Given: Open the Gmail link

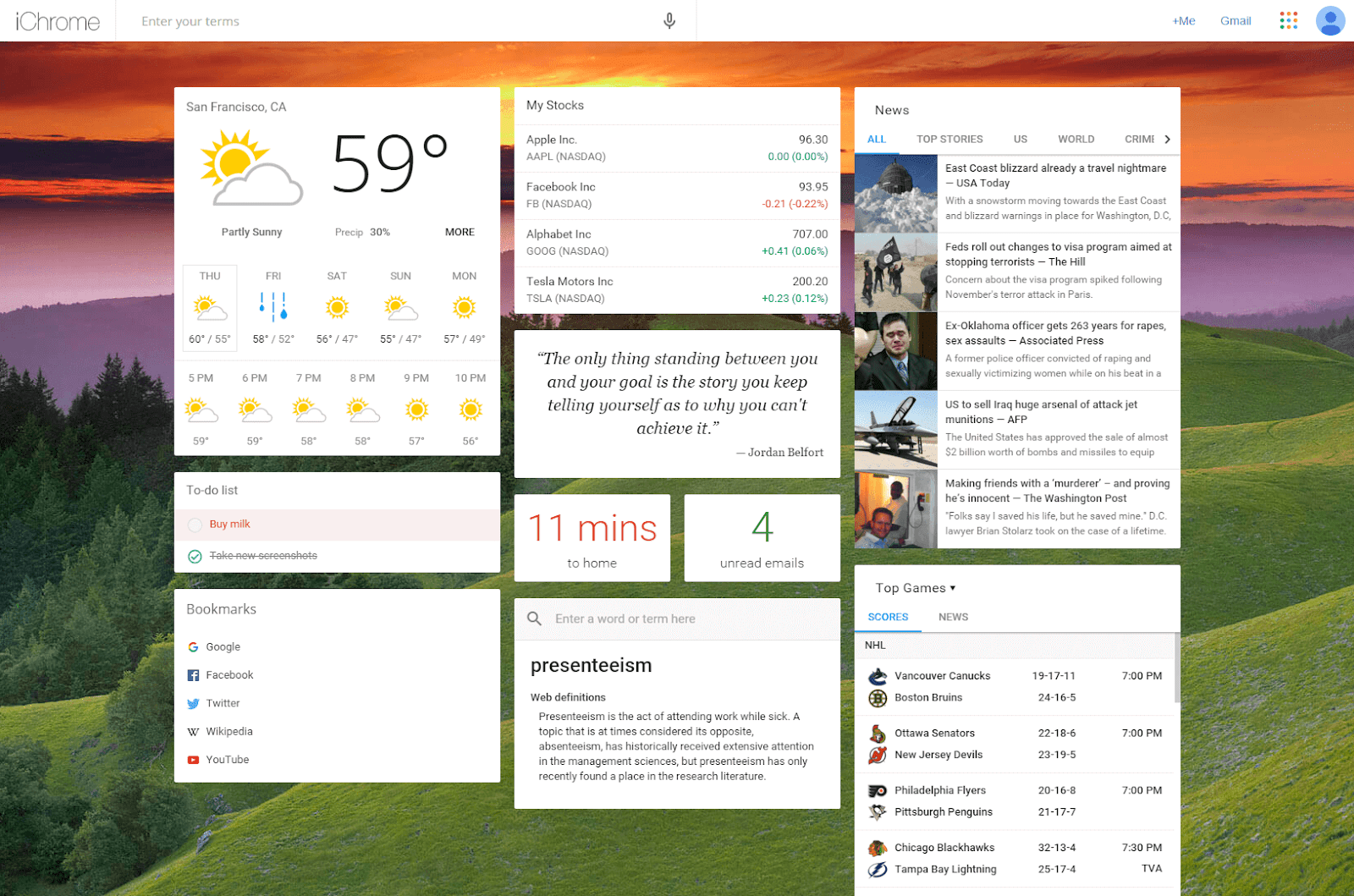Looking at the screenshot, I should 1236,21.
